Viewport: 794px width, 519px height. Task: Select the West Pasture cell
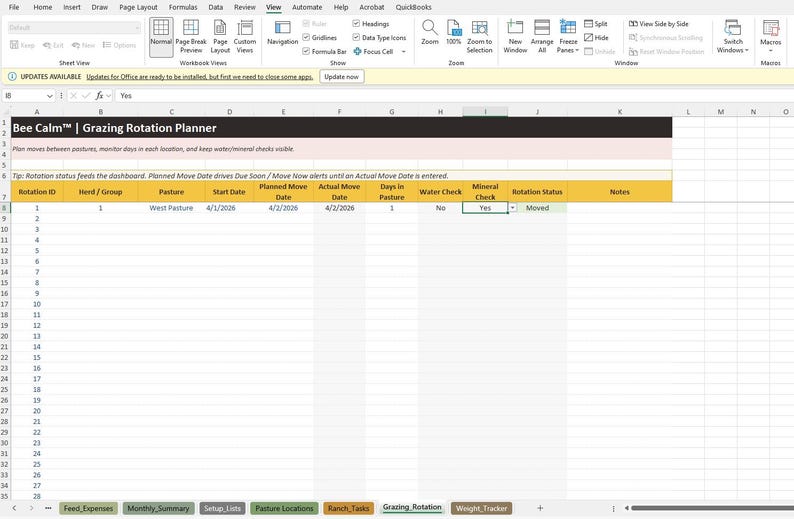pyautogui.click(x=171, y=208)
